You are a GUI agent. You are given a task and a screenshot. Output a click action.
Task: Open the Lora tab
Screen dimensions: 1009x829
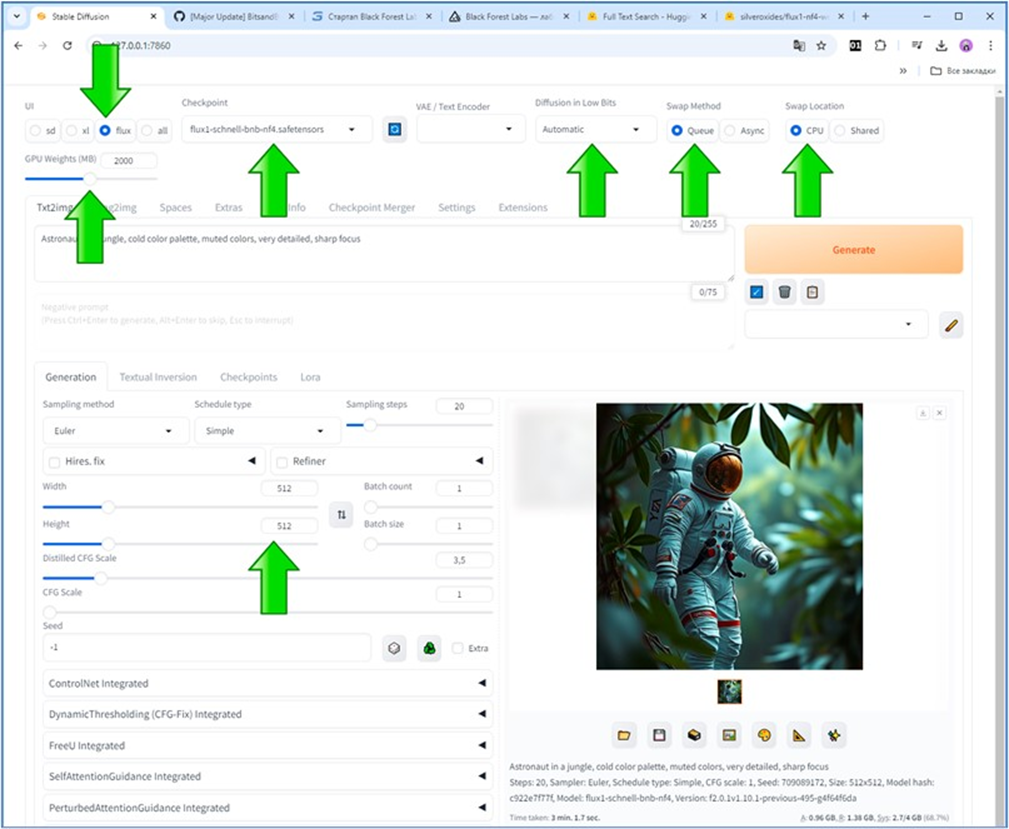[x=310, y=377]
